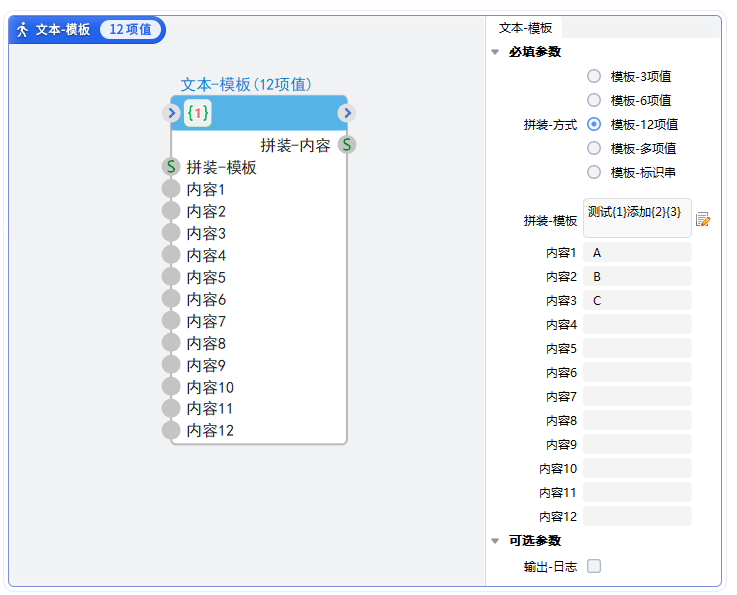Collapse the 必填参数 section
Viewport: 737px width, 595px height.
pyautogui.click(x=495, y=52)
